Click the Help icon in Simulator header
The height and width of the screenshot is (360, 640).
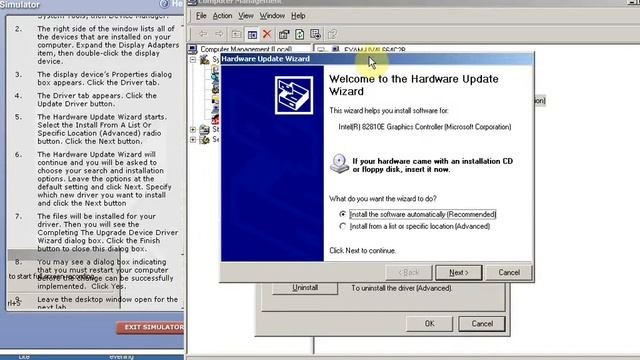pyautogui.click(x=164, y=4)
